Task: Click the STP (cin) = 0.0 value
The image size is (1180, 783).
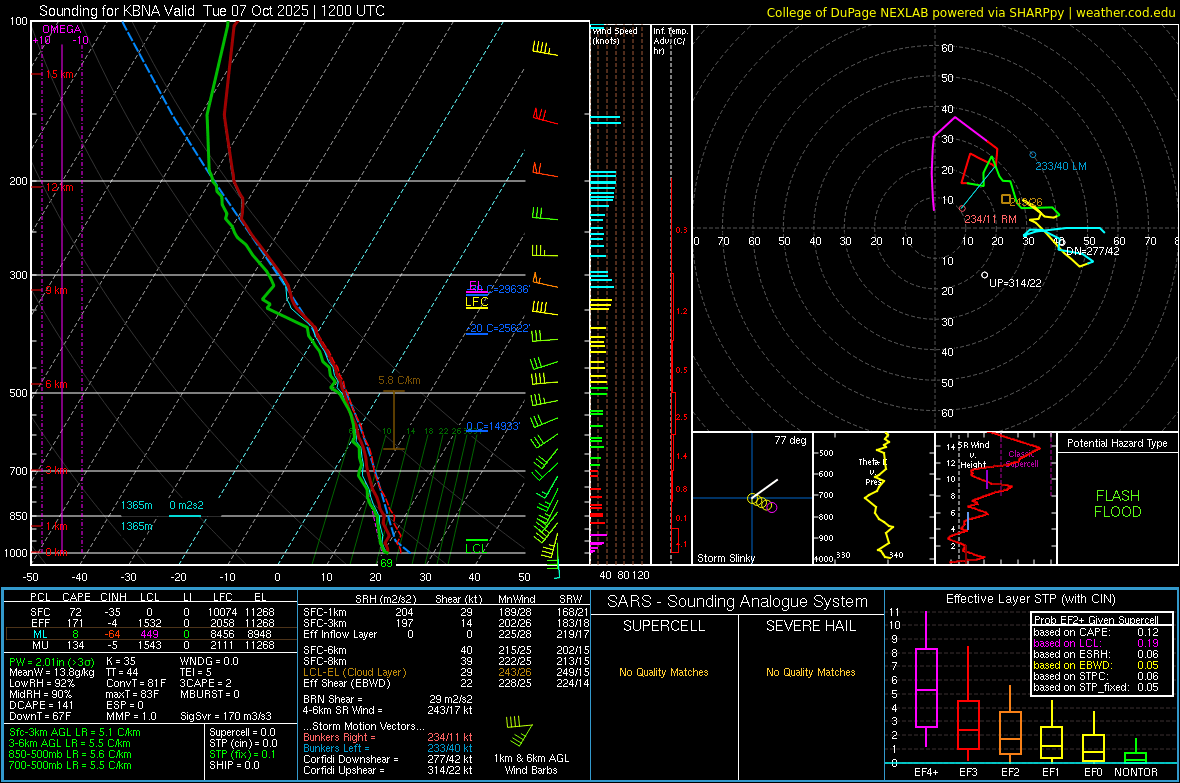Action: pyautogui.click(x=243, y=743)
